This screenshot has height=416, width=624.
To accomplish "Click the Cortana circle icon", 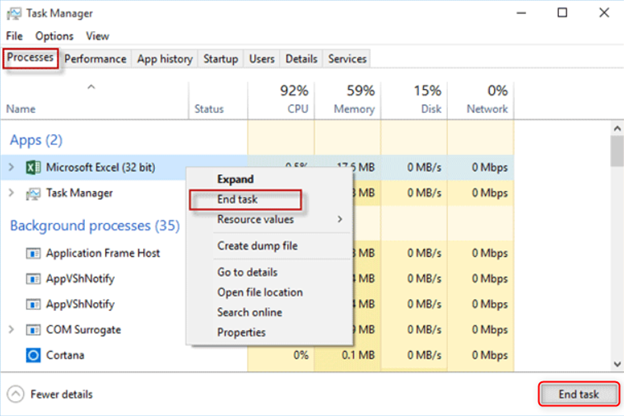I will point(33,355).
